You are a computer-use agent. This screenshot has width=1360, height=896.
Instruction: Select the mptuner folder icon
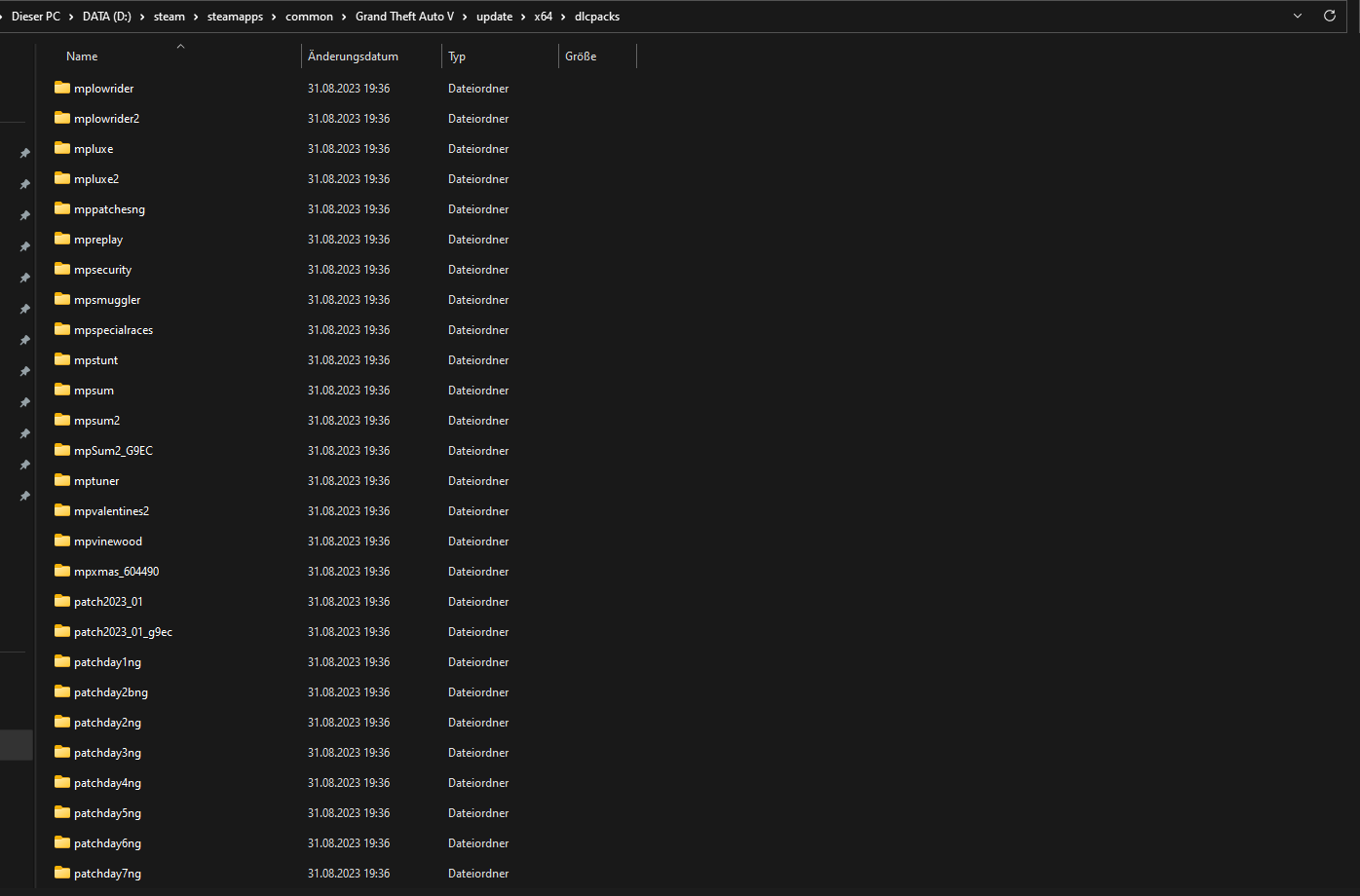click(62, 480)
